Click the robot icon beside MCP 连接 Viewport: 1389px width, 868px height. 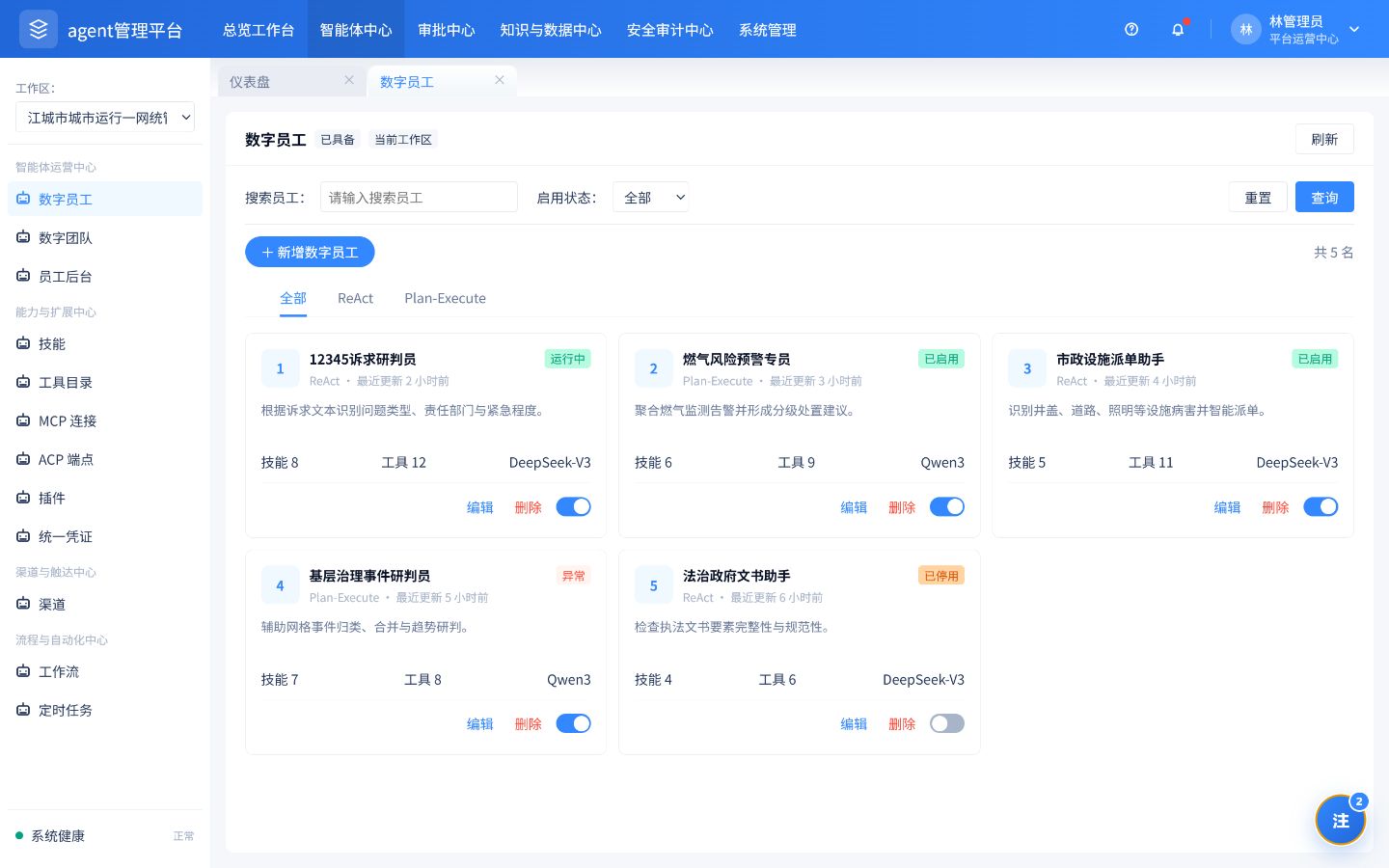23,420
